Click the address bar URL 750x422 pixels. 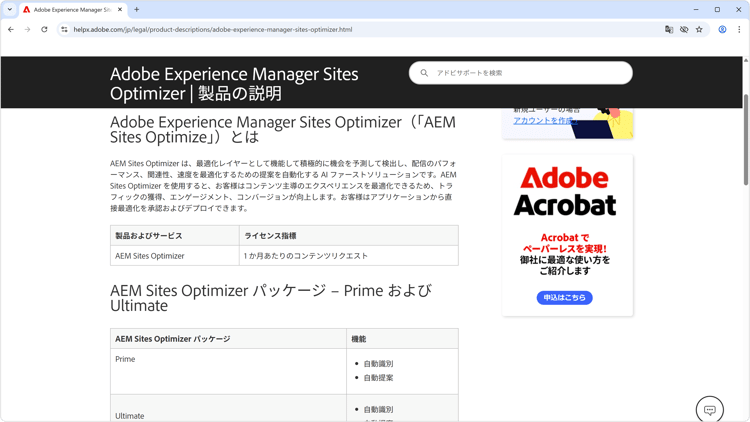point(212,29)
